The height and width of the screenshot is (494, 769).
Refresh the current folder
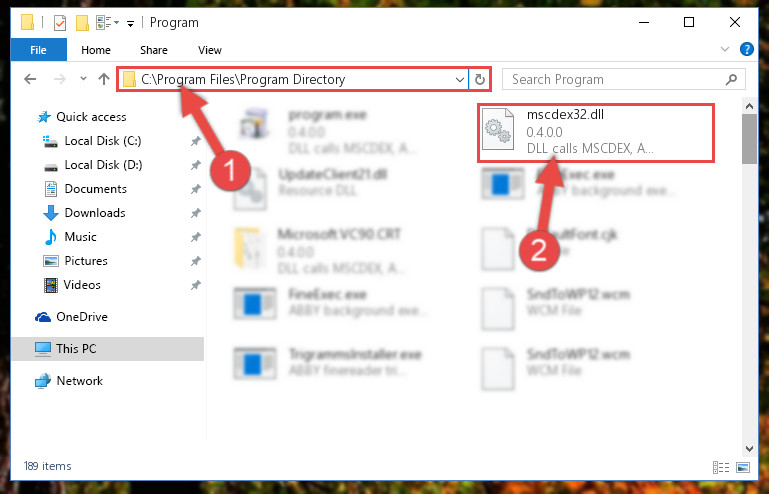[x=480, y=79]
